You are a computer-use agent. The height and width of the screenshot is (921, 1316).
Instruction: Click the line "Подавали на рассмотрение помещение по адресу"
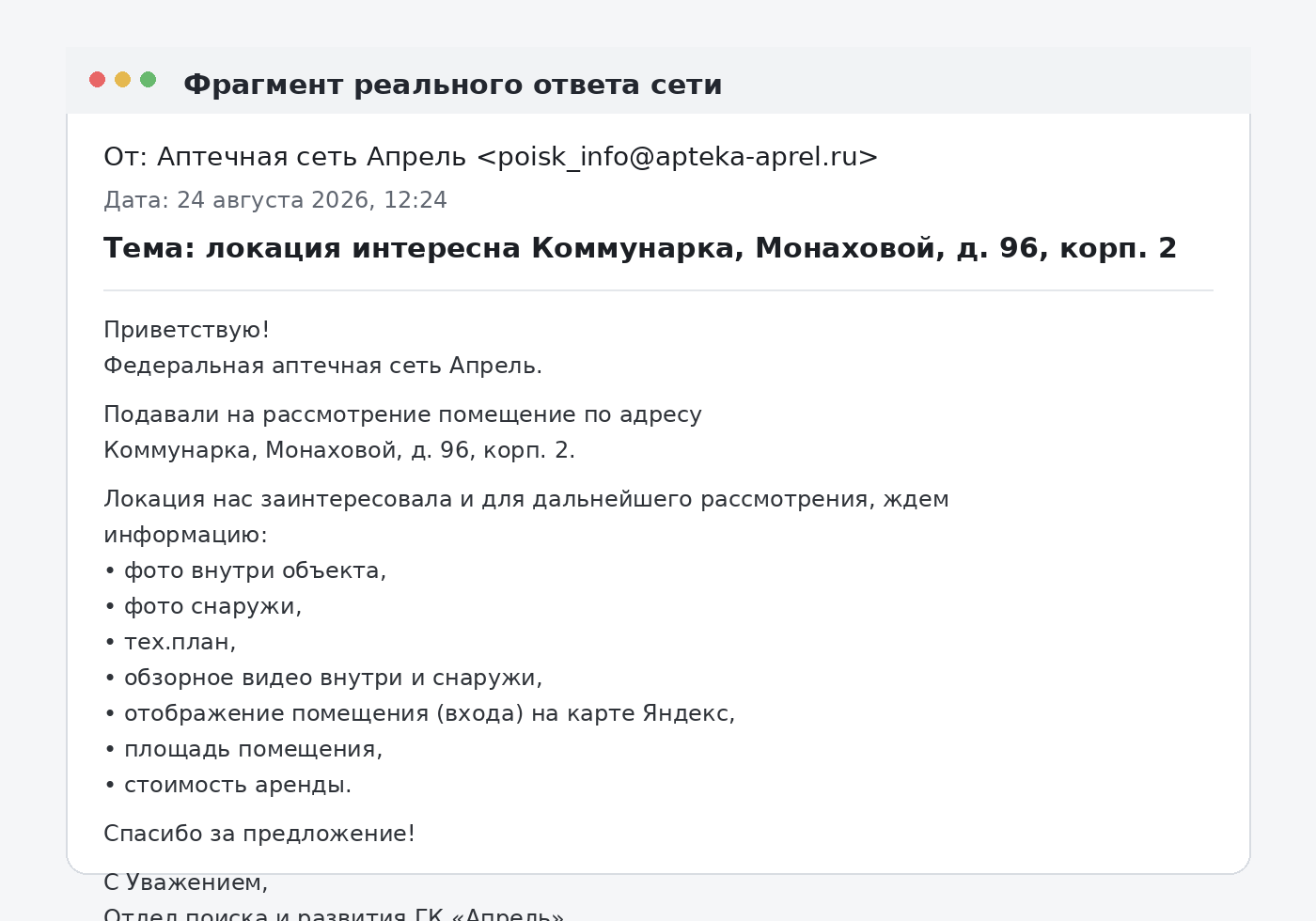tap(402, 414)
